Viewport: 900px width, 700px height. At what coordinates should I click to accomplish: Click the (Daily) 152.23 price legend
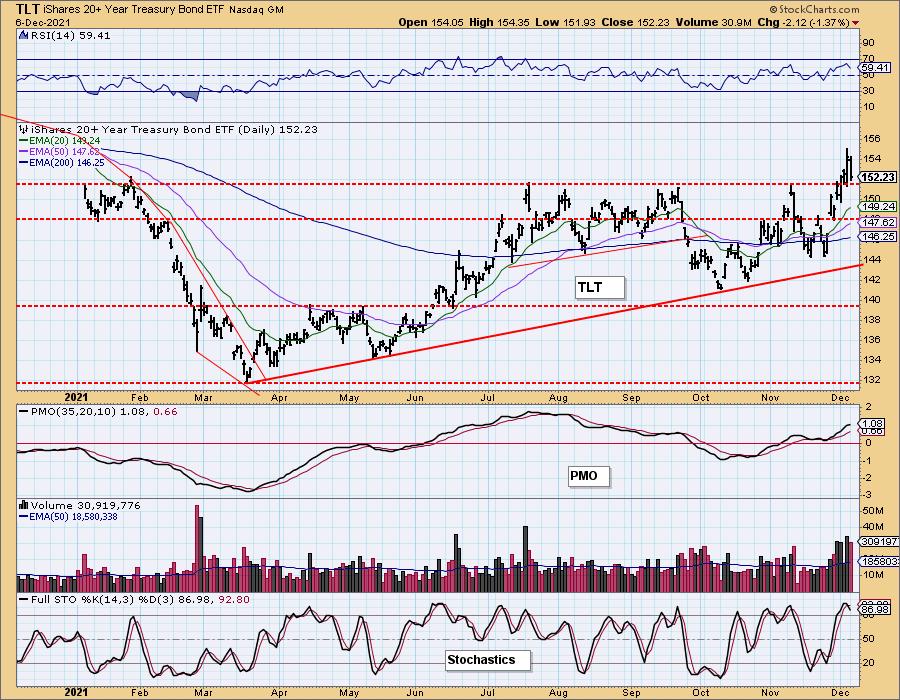277,130
